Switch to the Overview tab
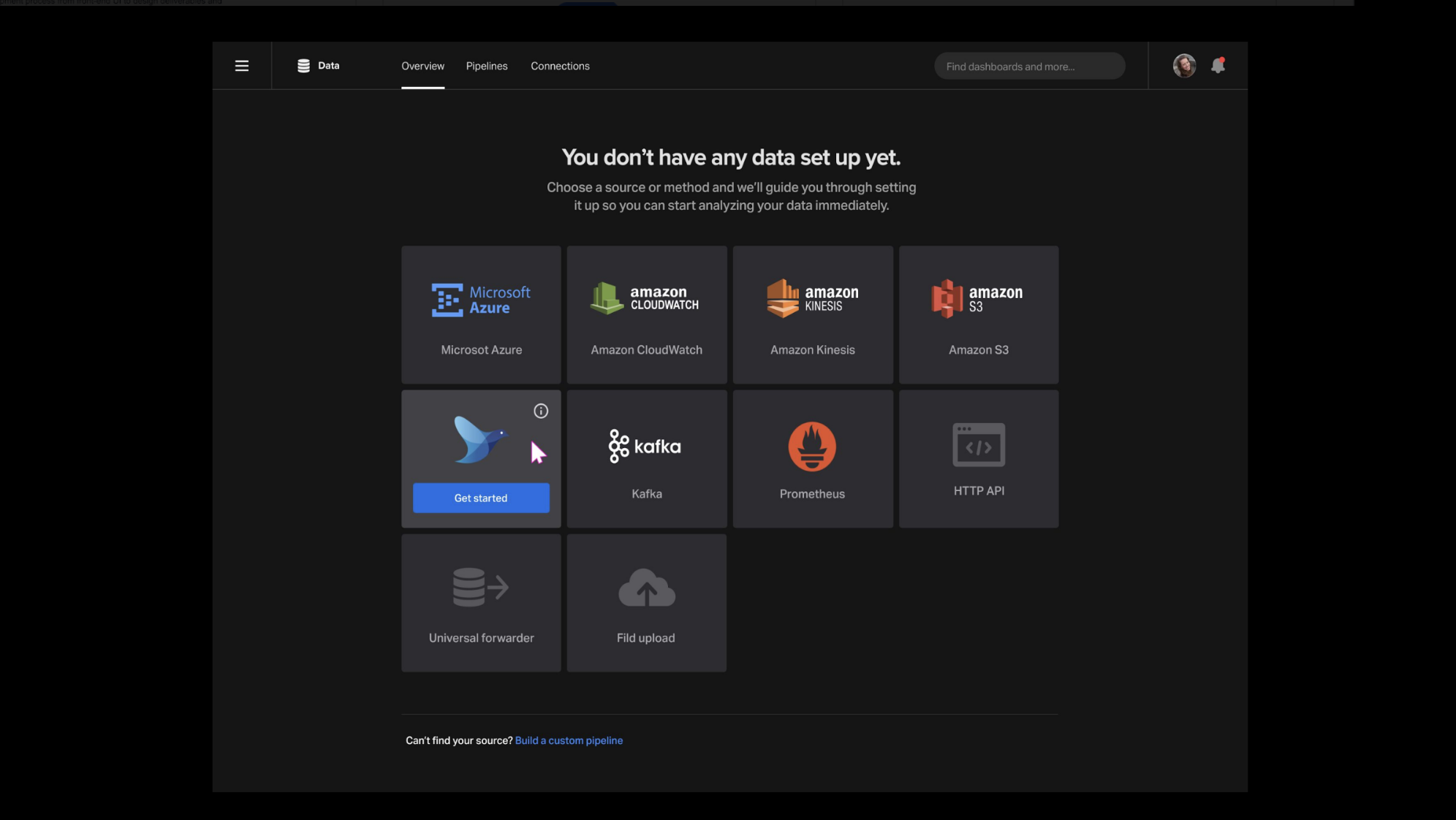This screenshot has width=1456, height=820. (x=422, y=66)
